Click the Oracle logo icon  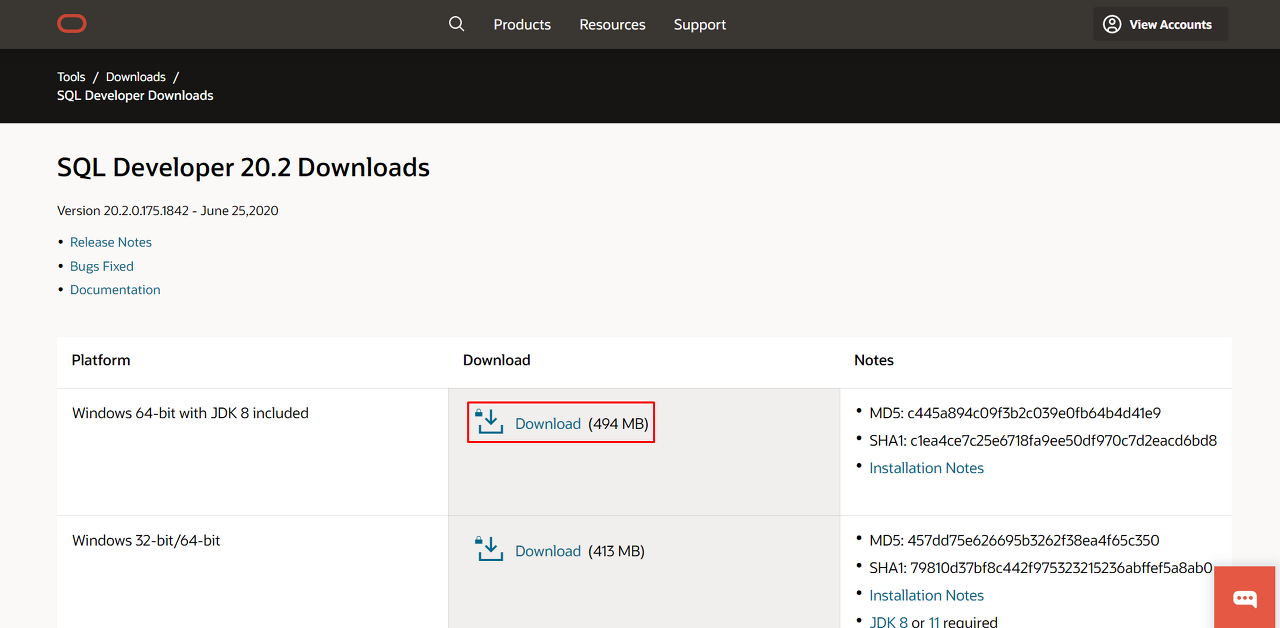pyautogui.click(x=72, y=24)
